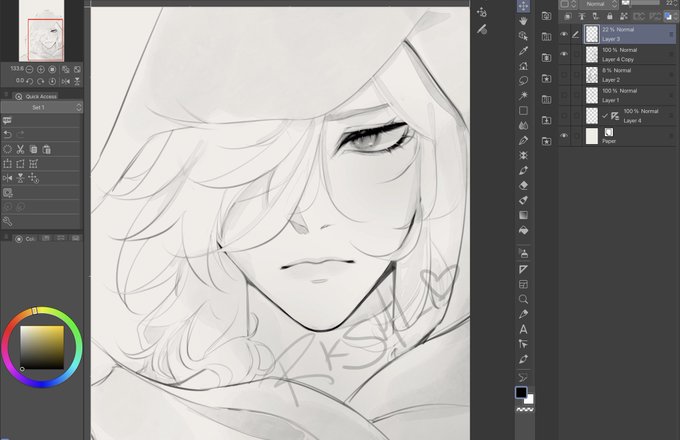Zoom in with the Navigator plus button
This screenshot has height=440, width=680.
(41, 69)
